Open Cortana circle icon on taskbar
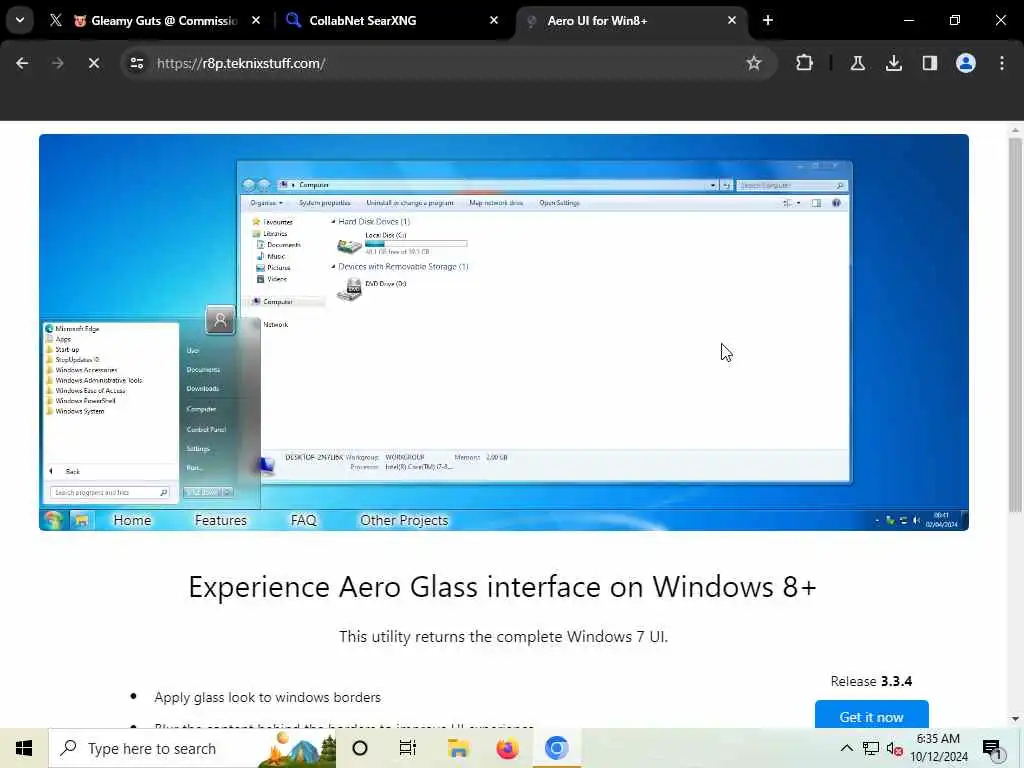 [360, 748]
